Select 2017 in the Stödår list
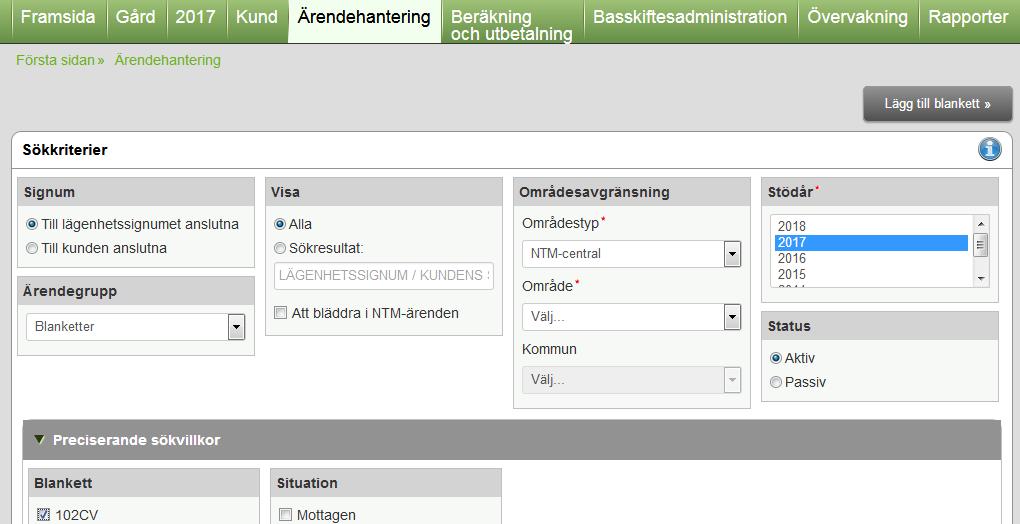Image resolution: width=1020 pixels, height=524 pixels. pos(871,242)
